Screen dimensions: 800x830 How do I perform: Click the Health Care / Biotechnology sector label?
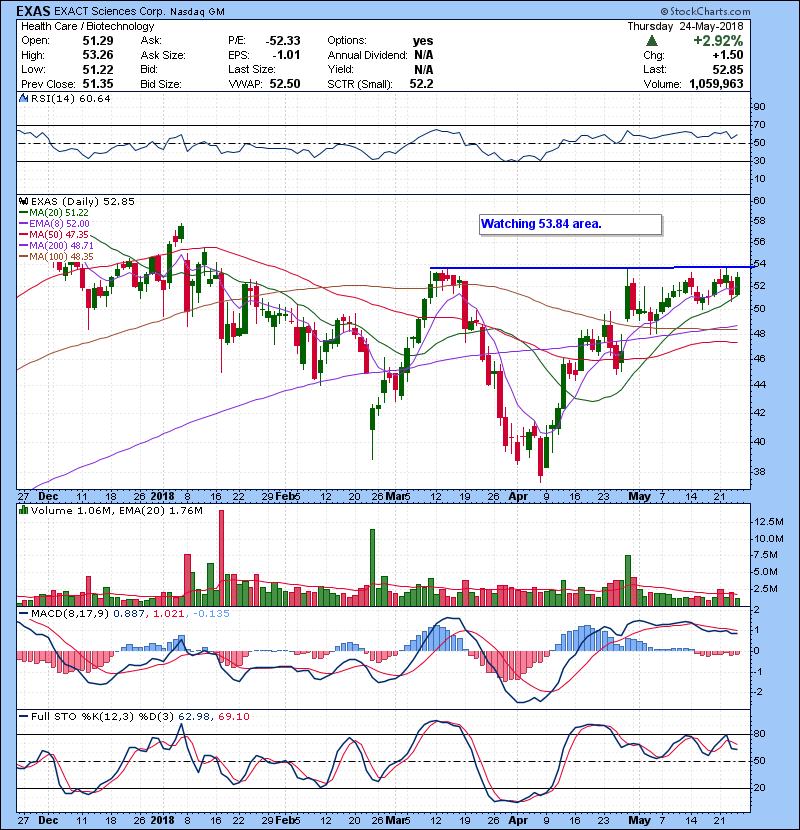(87, 26)
